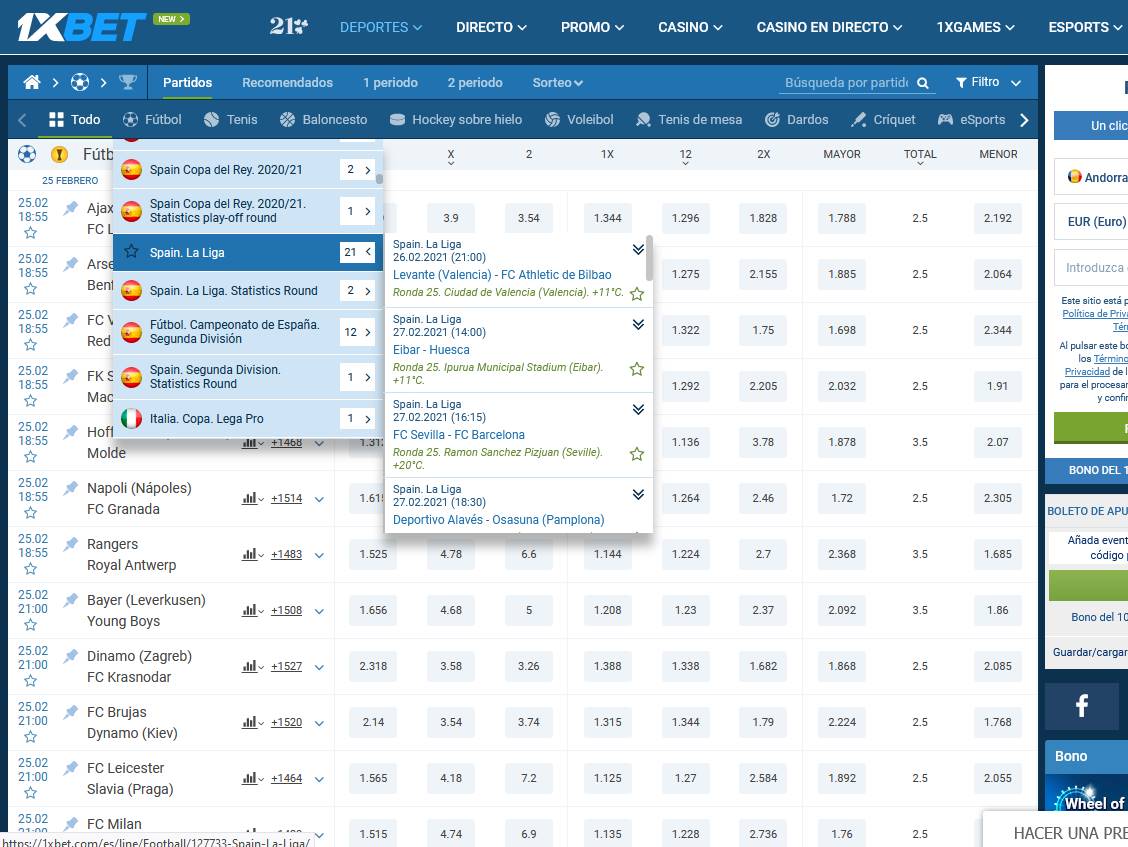Click the soccer ball icon beside Fútbol header
The image size is (1128, 847).
tap(27, 154)
